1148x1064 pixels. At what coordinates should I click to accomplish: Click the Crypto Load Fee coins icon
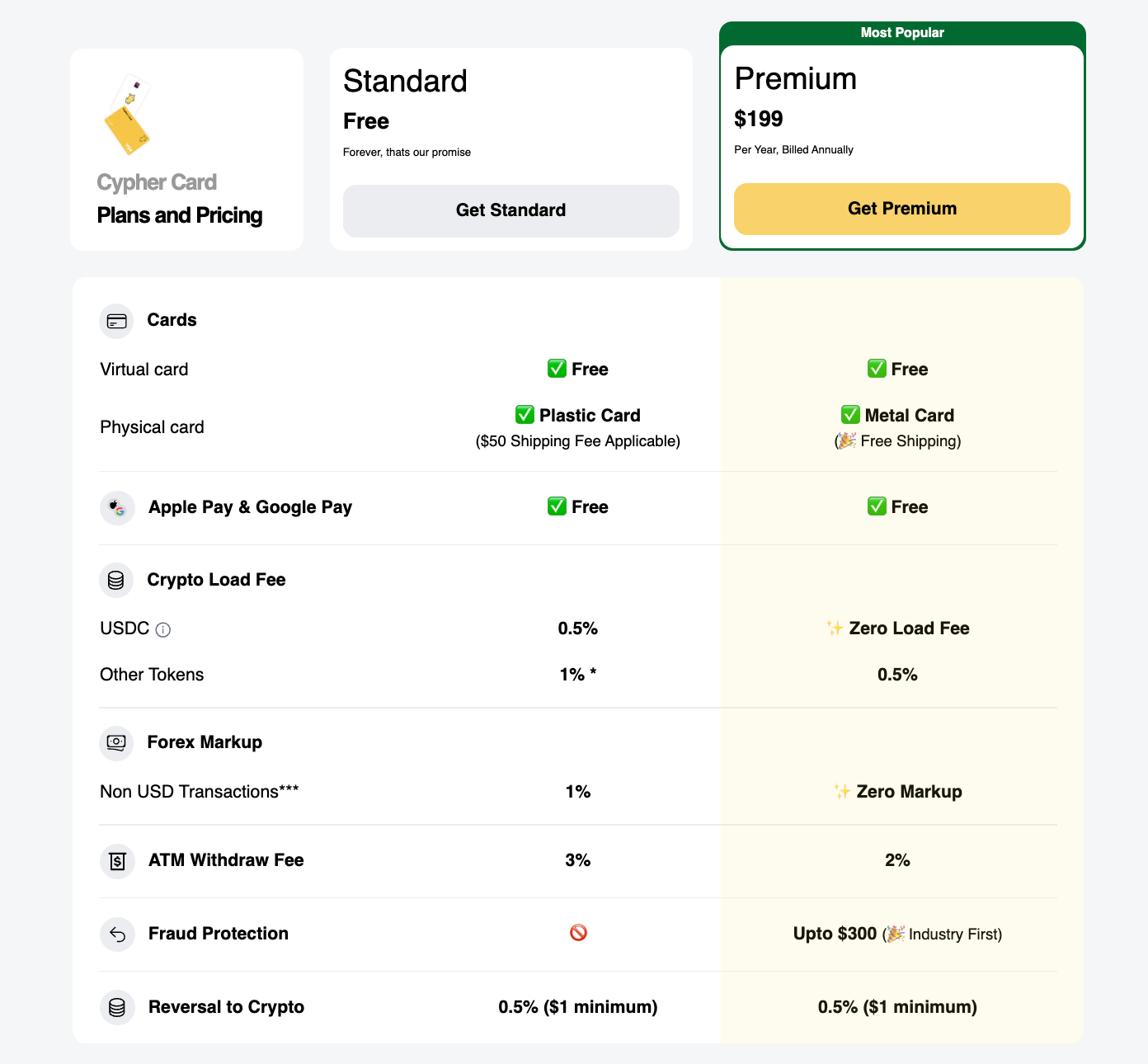[x=116, y=581]
